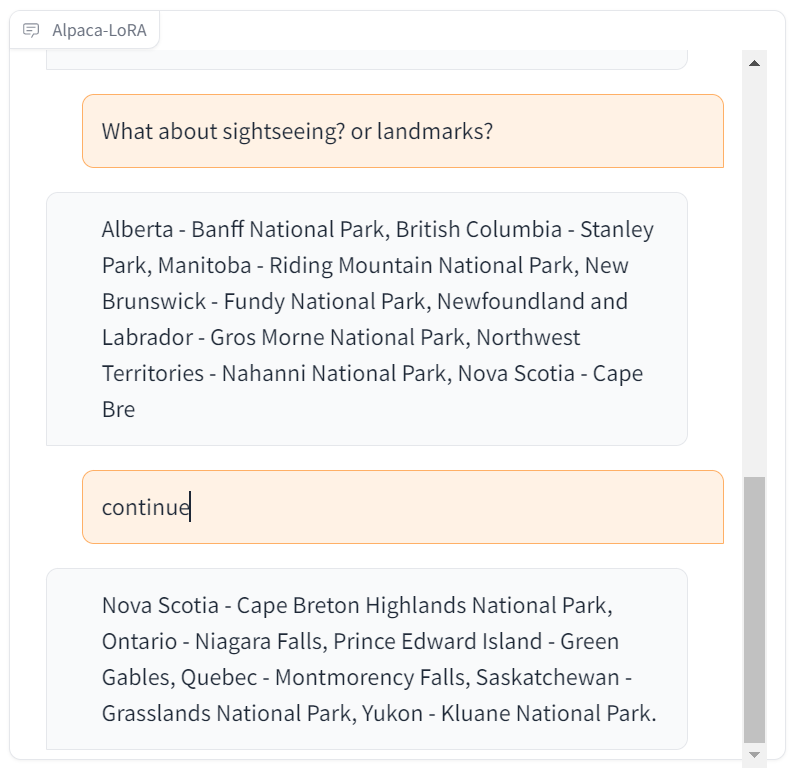Click 'Nahanni National Park' in the first reply
The width and height of the screenshot is (793, 782).
click(x=334, y=374)
